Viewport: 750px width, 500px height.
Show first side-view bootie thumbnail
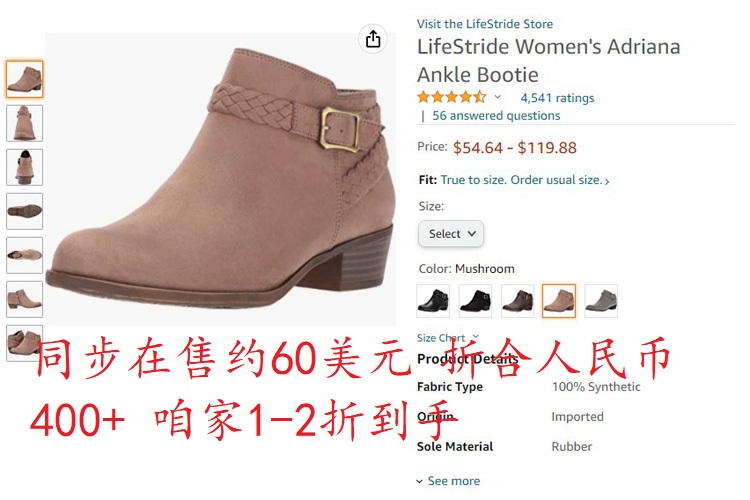pyautogui.click(x=24, y=79)
